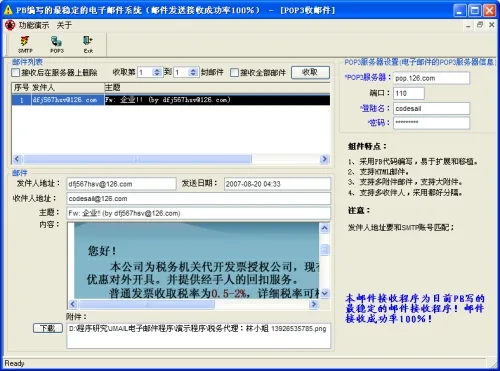Enable 接收全部邮件 checkbox

pos(234,72)
